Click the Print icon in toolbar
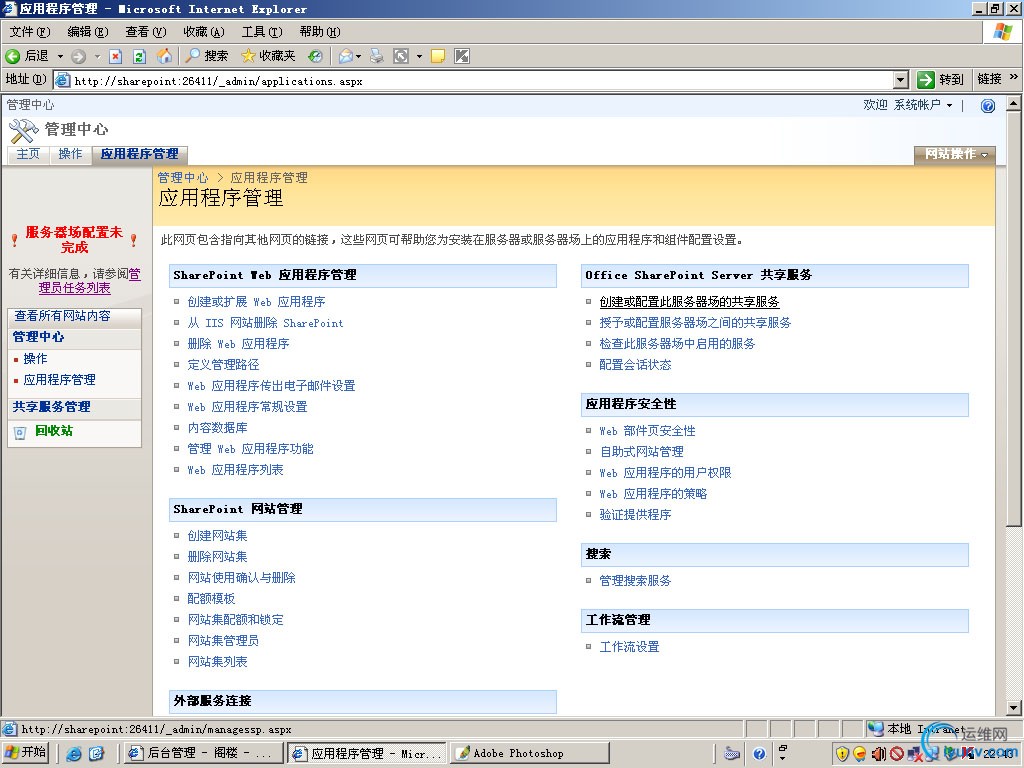Image resolution: width=1024 pixels, height=768 pixels. [377, 56]
